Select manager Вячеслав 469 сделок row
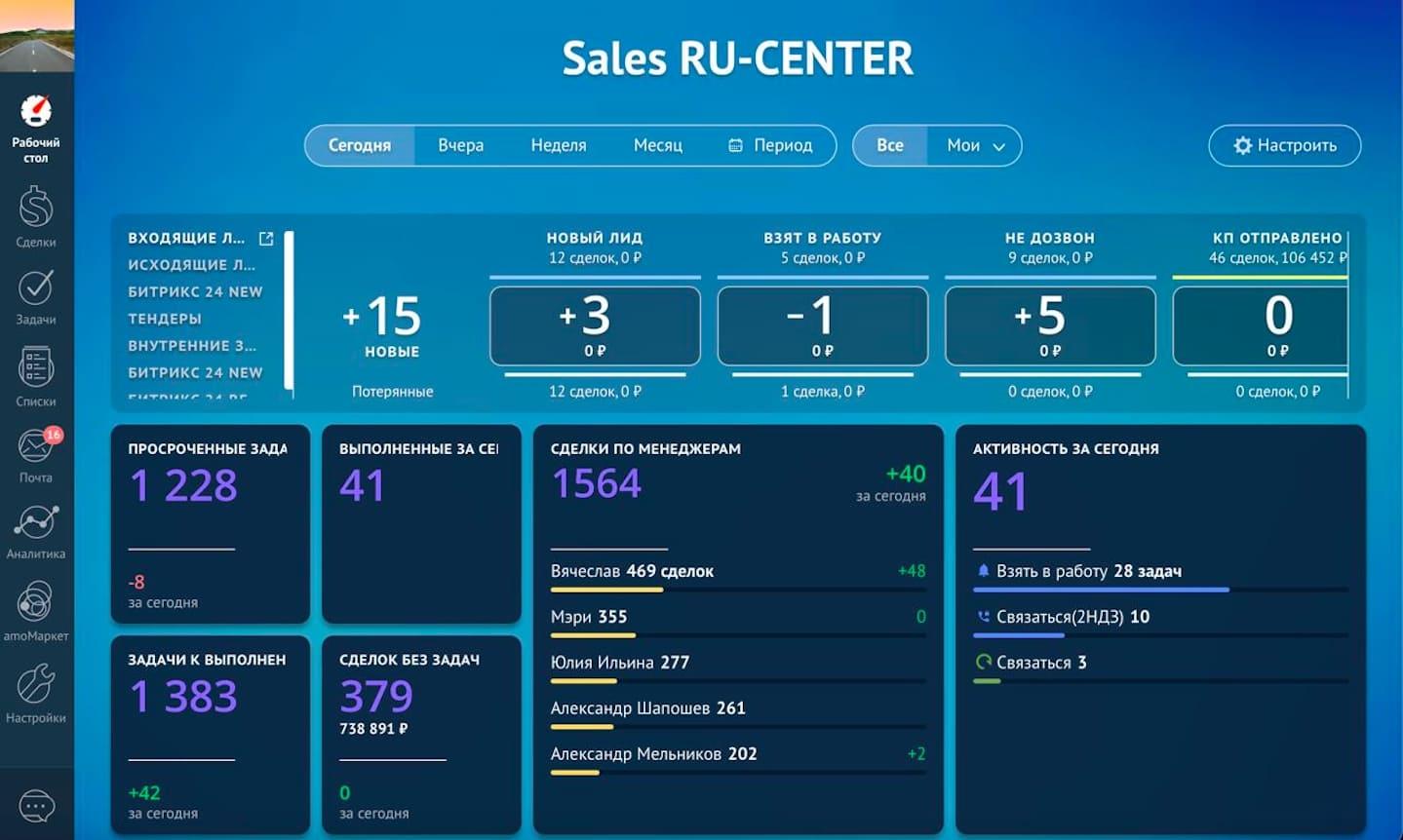 pos(738,576)
